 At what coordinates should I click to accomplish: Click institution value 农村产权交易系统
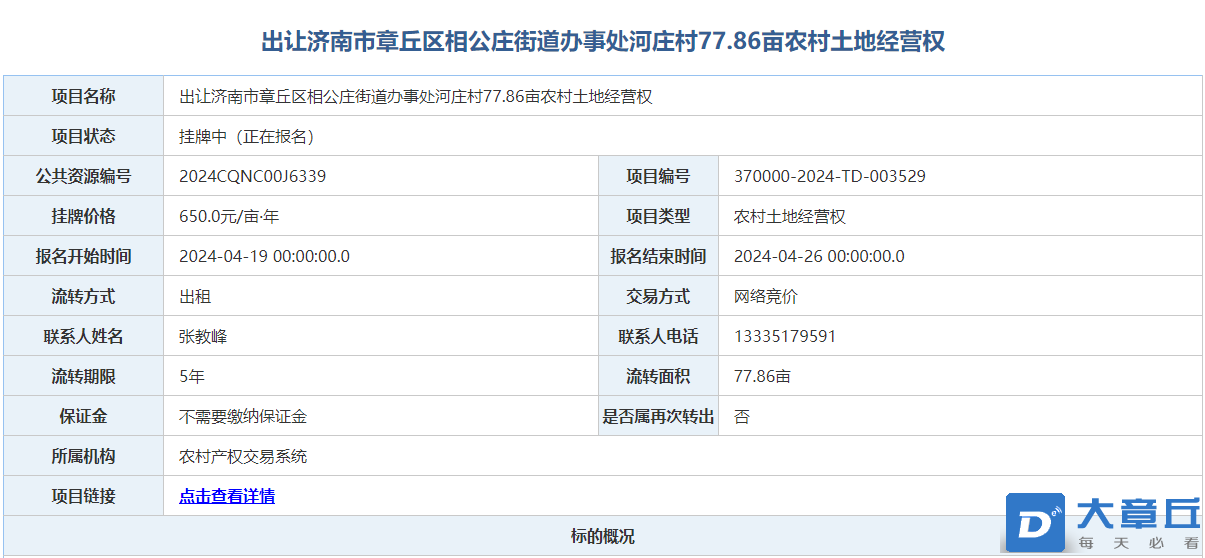(243, 456)
